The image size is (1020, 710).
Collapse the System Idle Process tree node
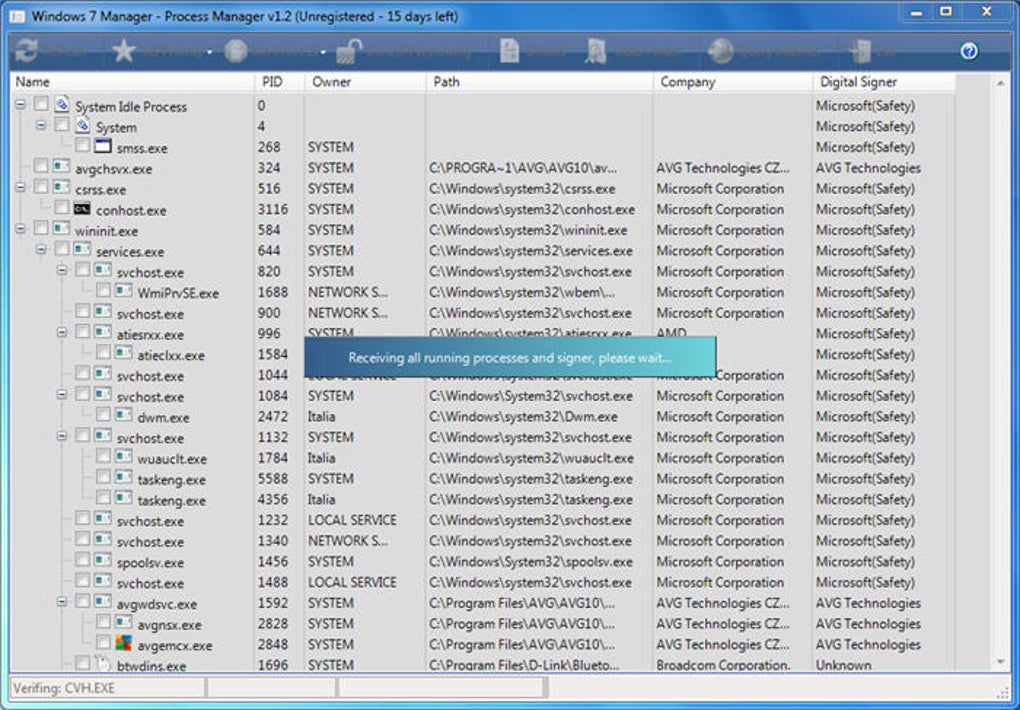tap(21, 104)
